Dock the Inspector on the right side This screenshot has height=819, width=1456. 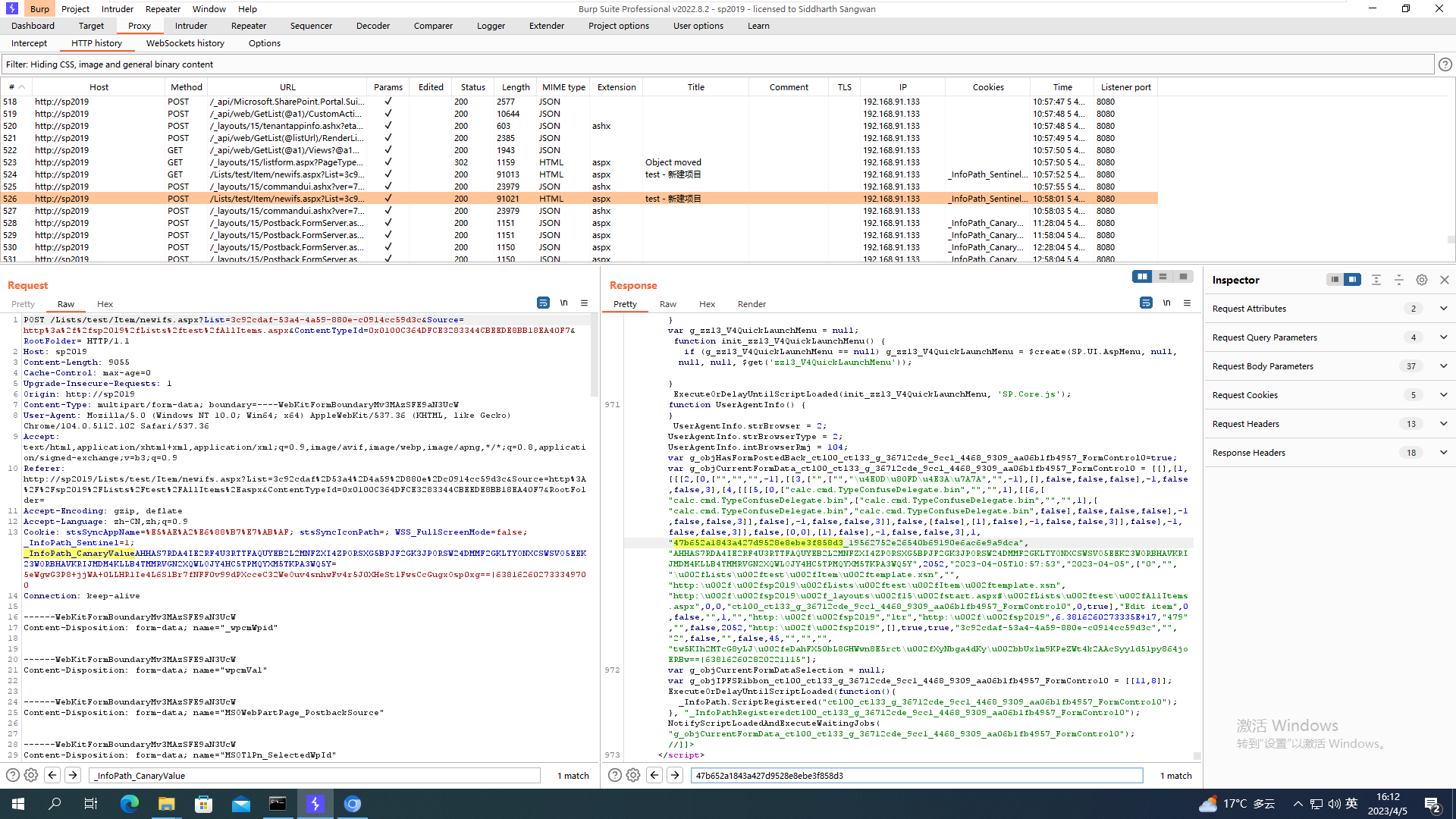pos(1352,280)
